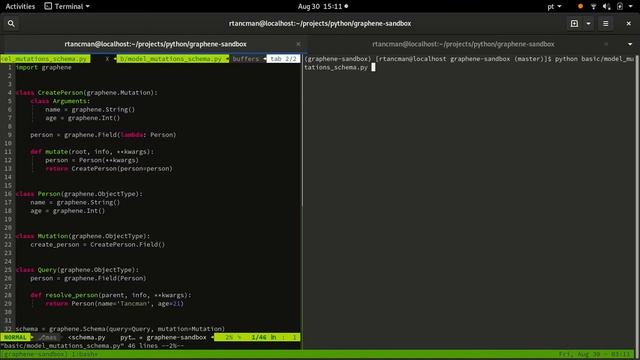Click the create_person = CreatePerson.Field() line
640x360 pixels.
pos(98,244)
